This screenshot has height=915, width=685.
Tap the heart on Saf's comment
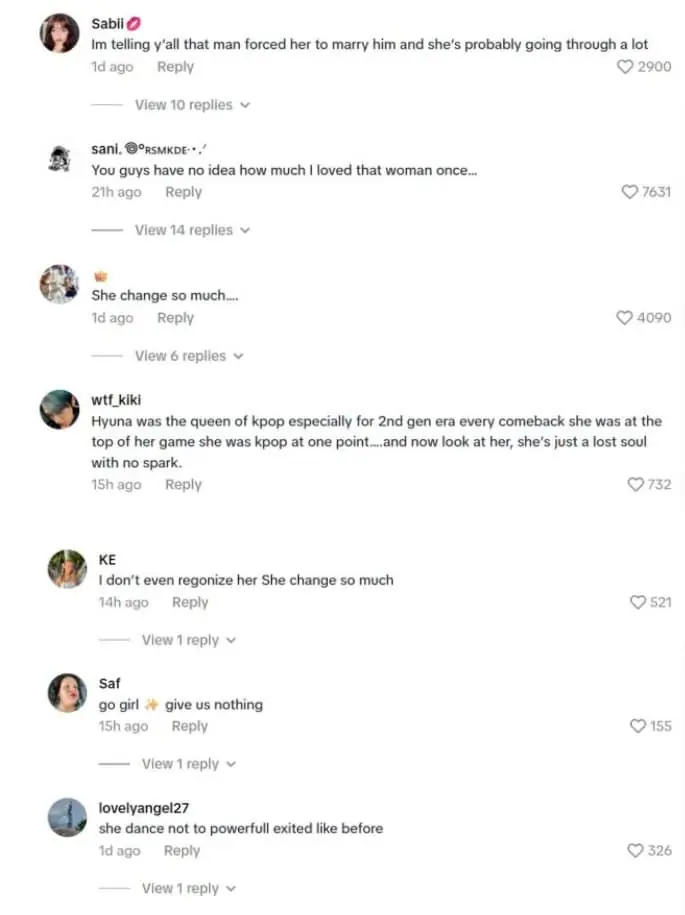[638, 726]
